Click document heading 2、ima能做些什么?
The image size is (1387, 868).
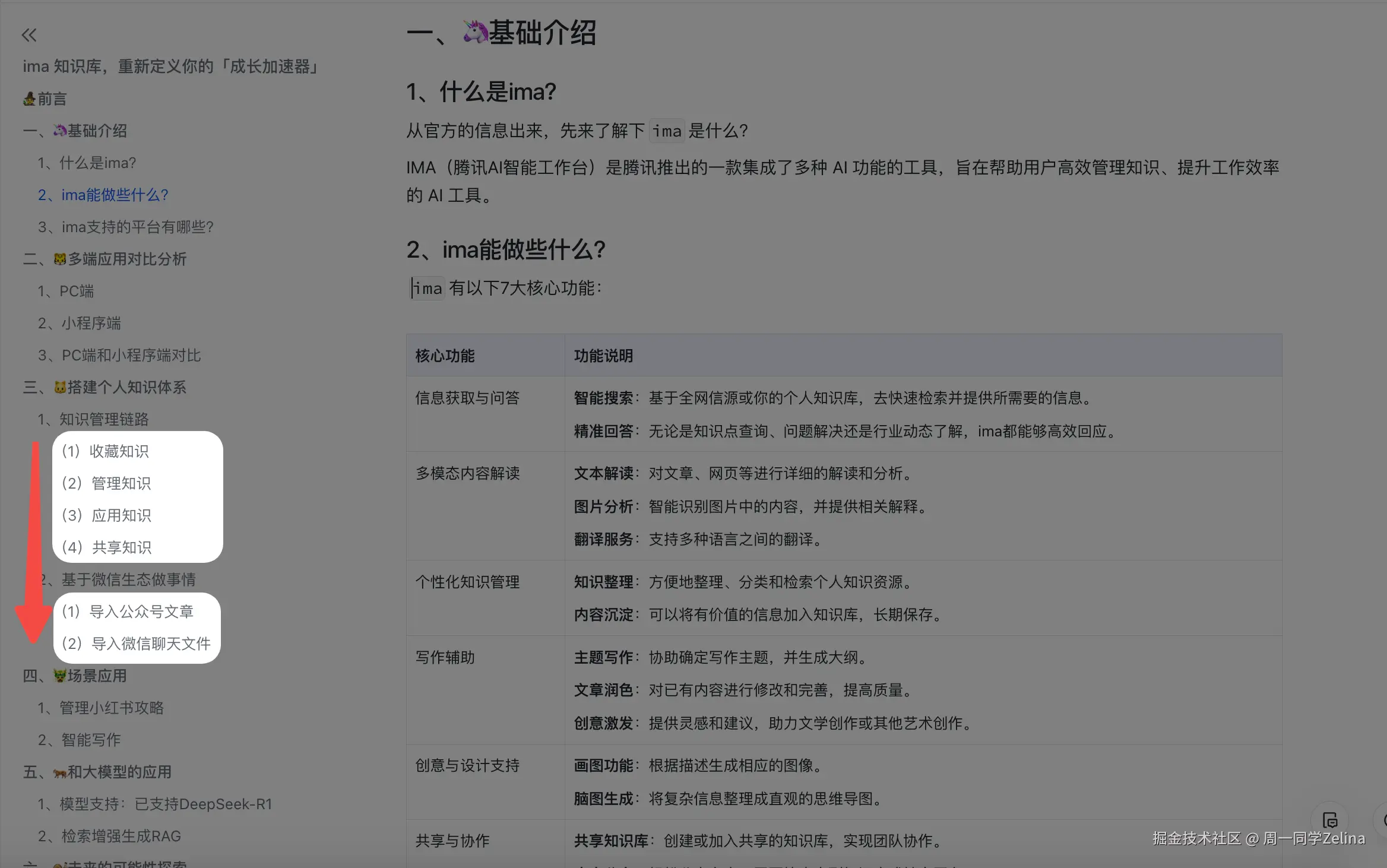pyautogui.click(x=506, y=250)
